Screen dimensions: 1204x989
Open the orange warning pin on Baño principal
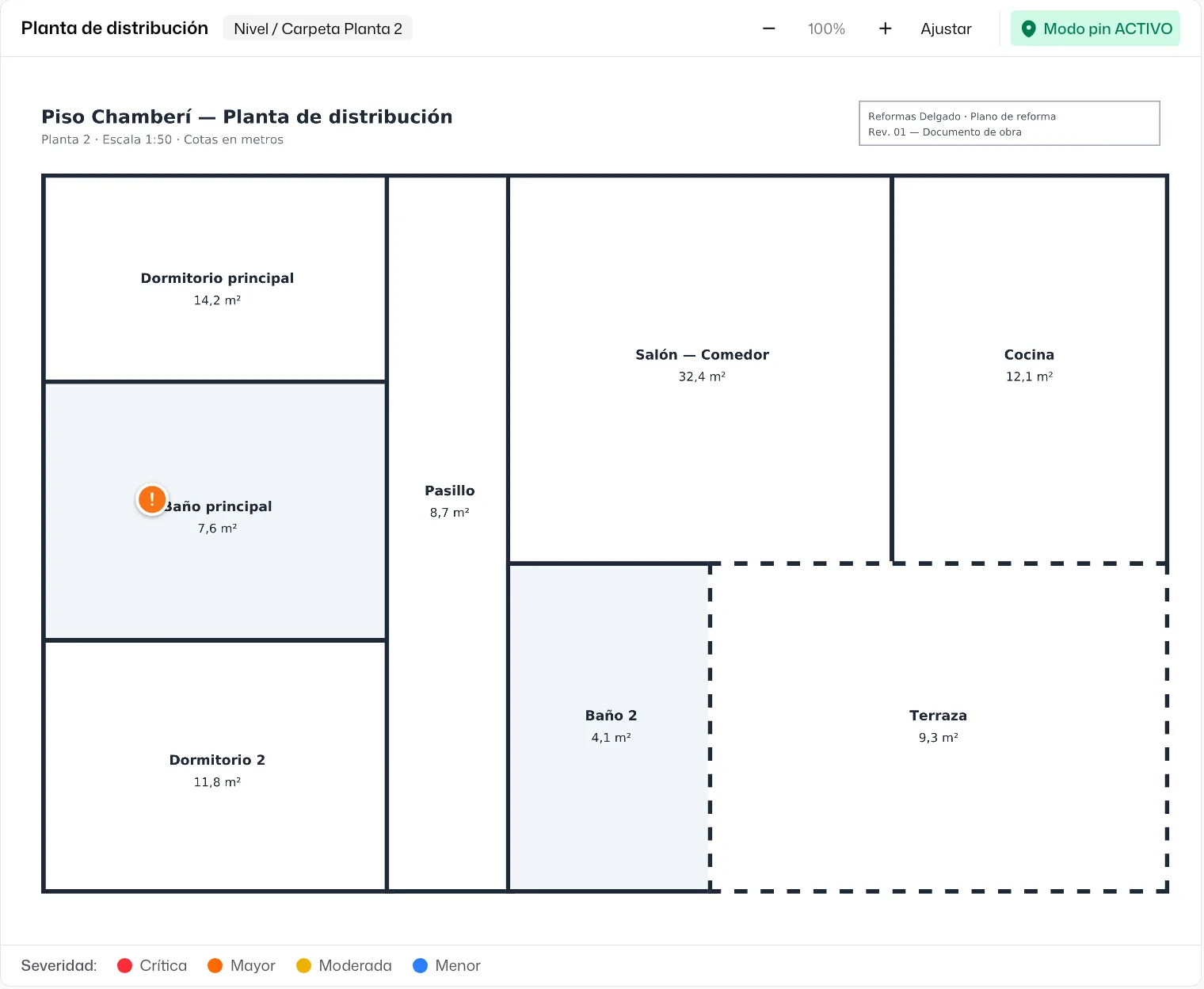tap(152, 499)
